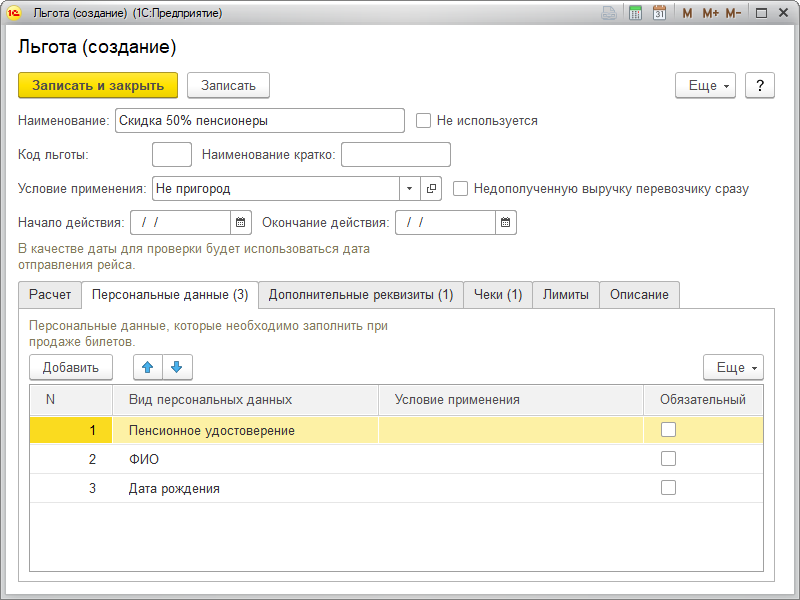Expand the Условие применения dropdown list
This screenshot has width=800, height=600.
click(410, 188)
